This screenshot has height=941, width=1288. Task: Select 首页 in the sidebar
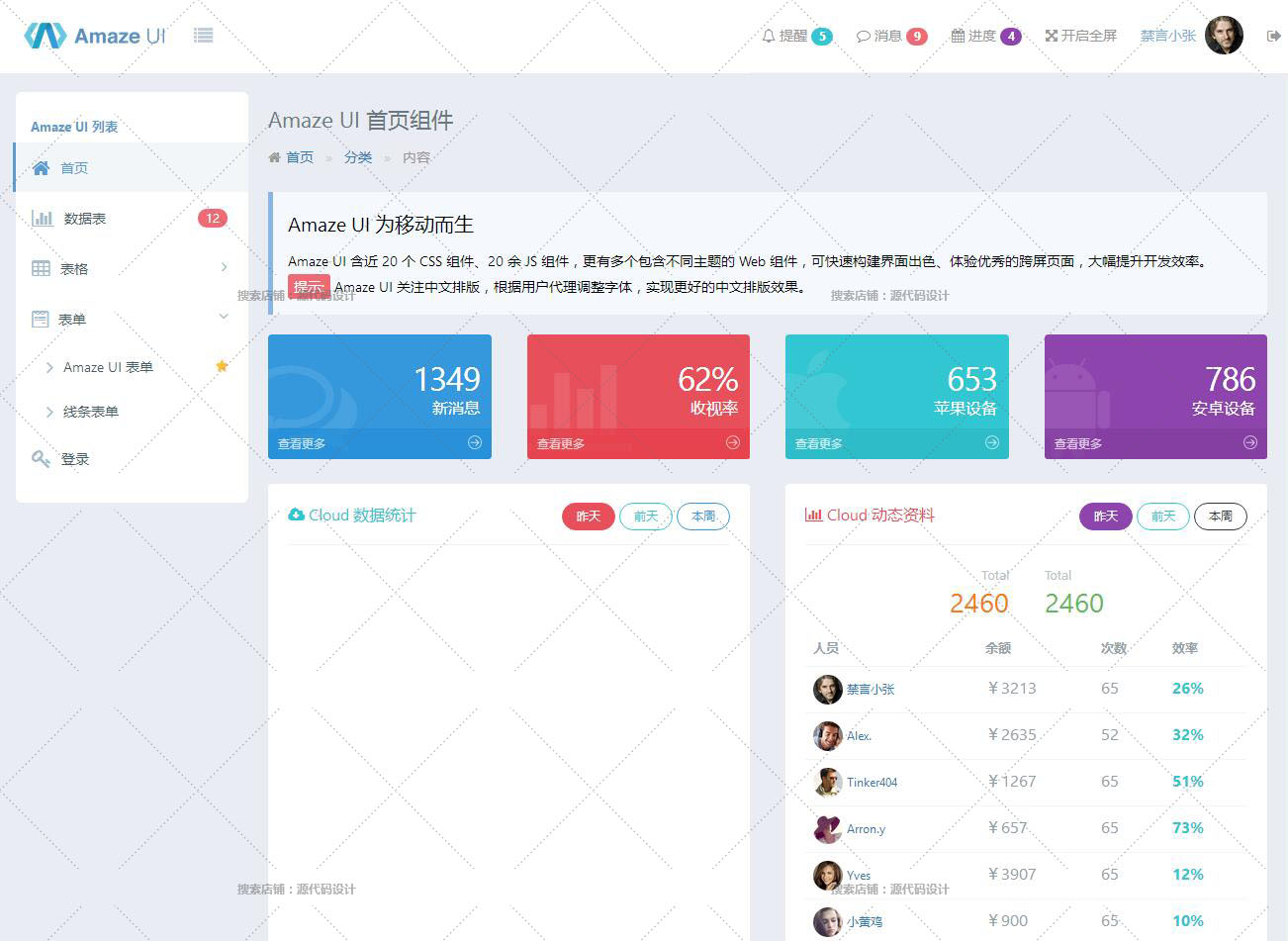pos(74,168)
